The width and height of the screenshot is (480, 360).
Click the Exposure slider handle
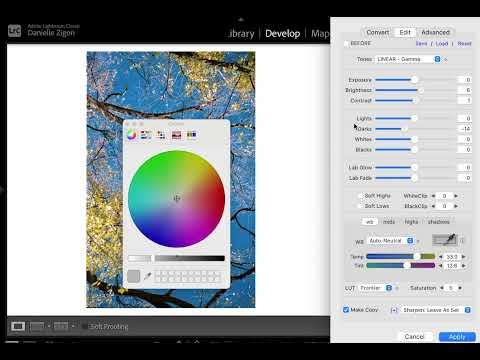414,80
